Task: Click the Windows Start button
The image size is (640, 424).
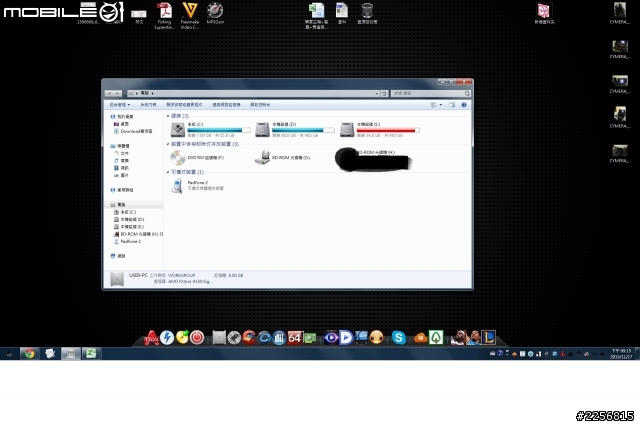Action: pyautogui.click(x=9, y=353)
